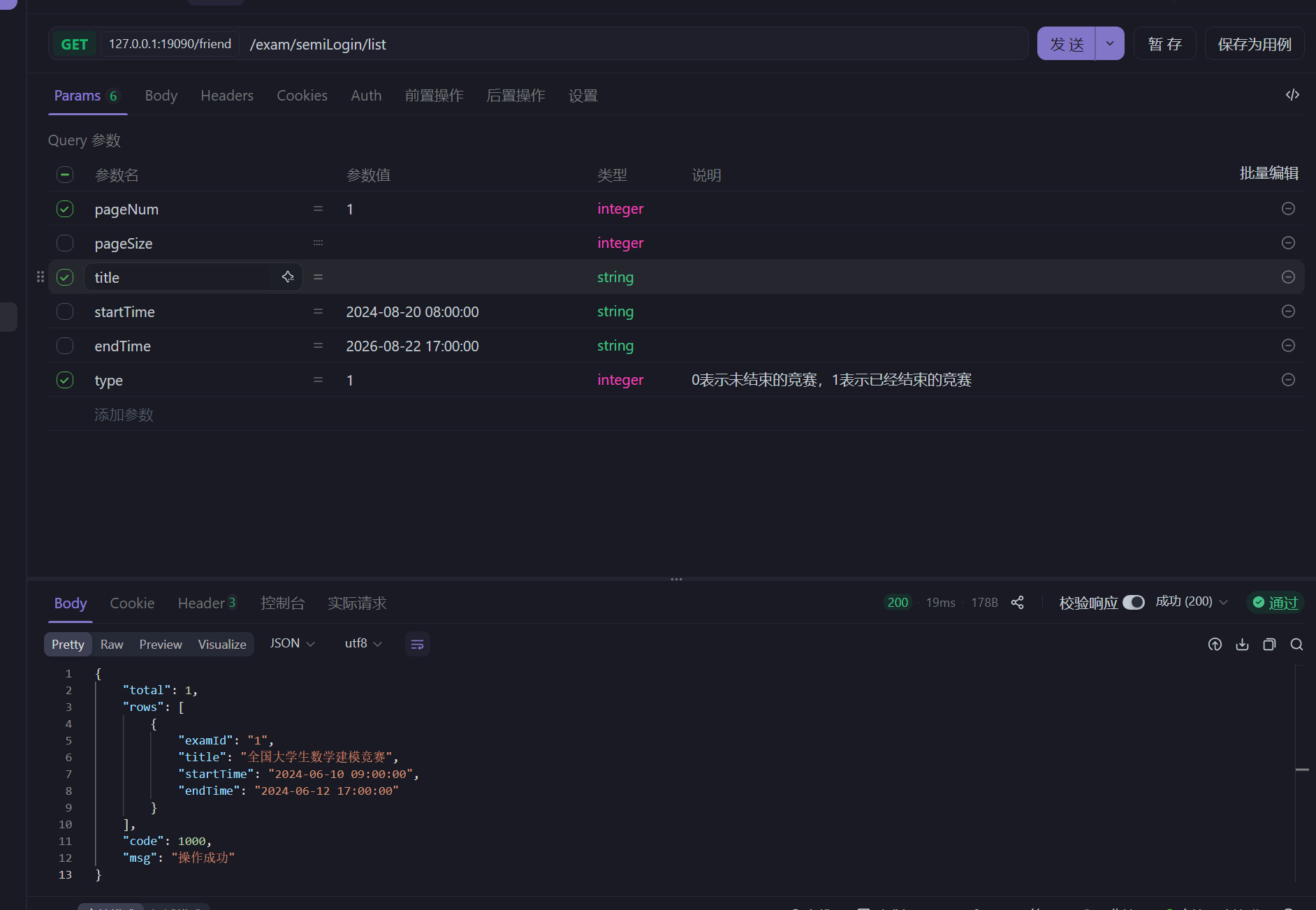Remove the type parameter row
1316x910 pixels.
1288,380
